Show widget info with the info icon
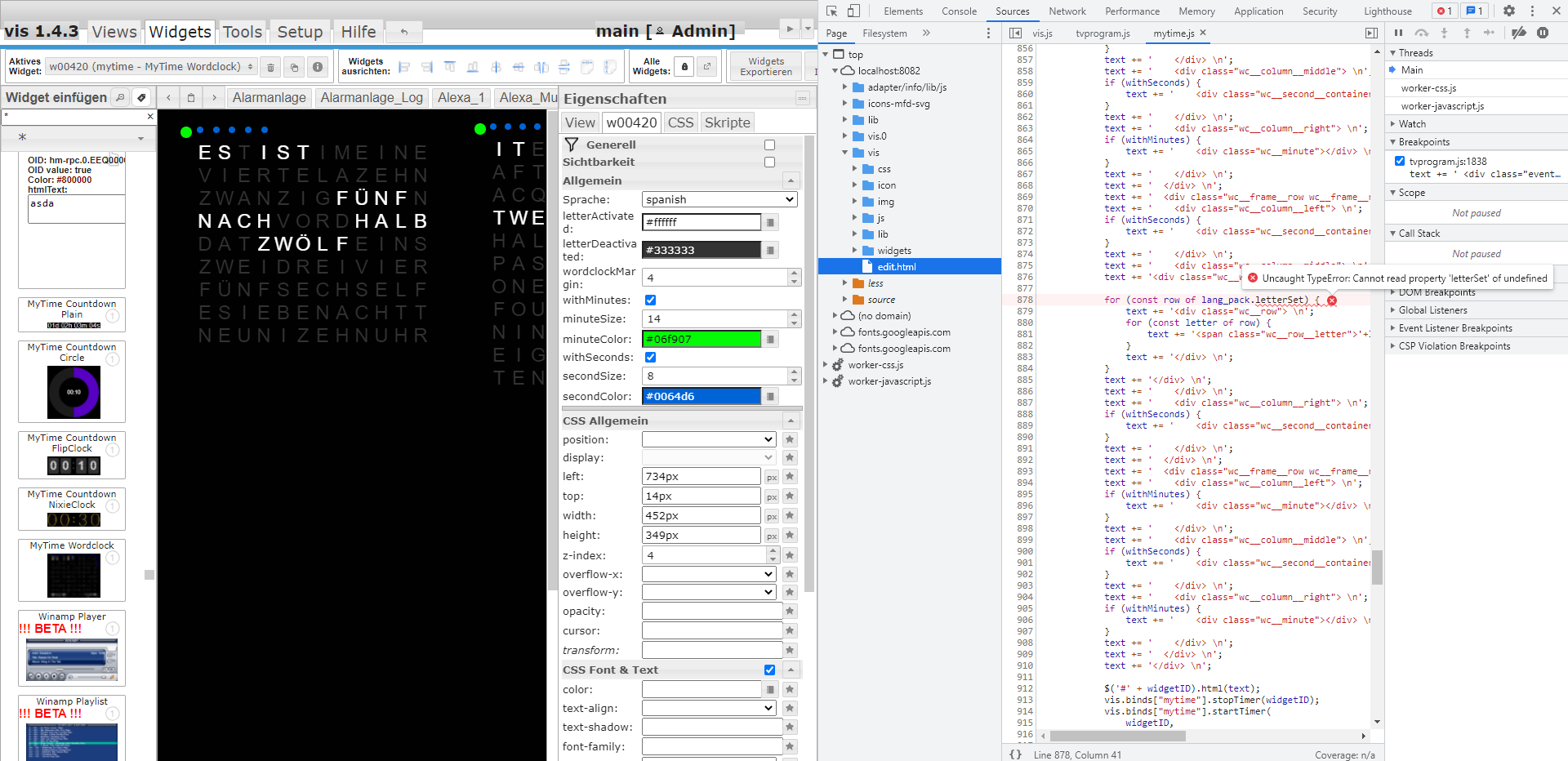Screen dimensions: 1568x761 click(318, 67)
